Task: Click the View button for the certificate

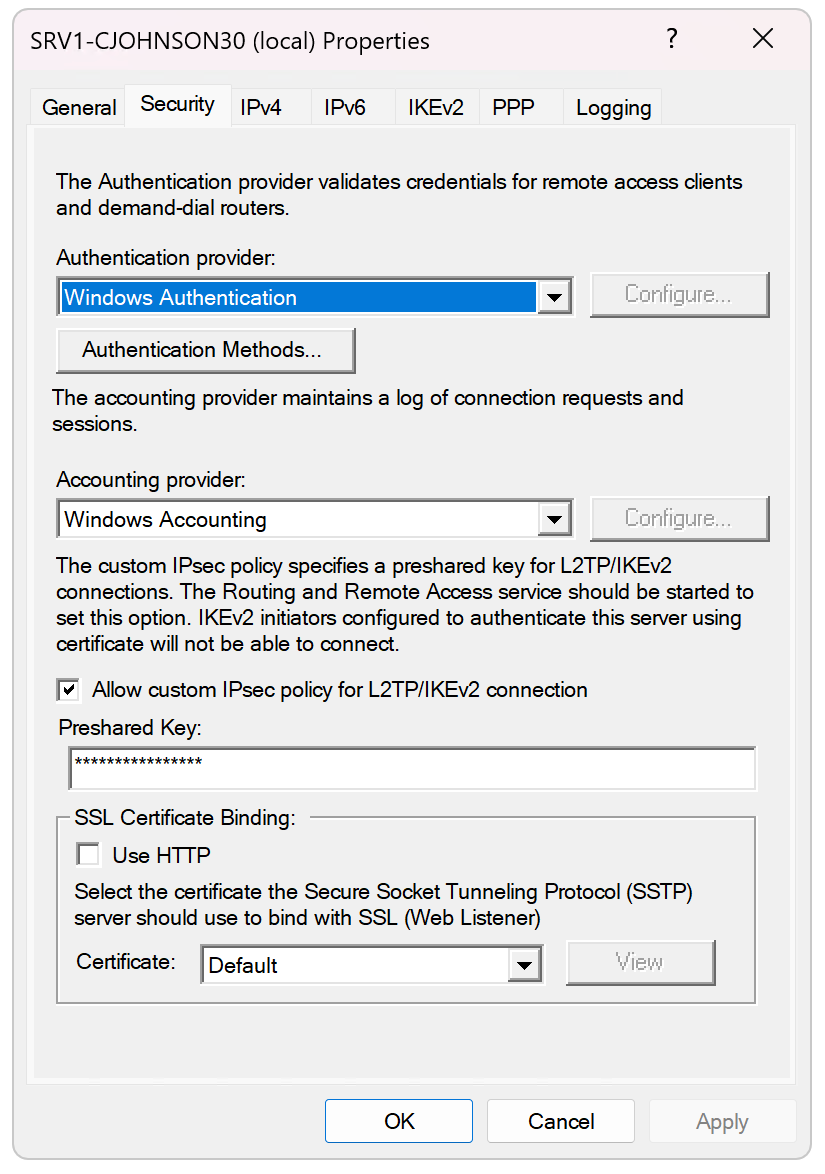Action: pos(640,962)
